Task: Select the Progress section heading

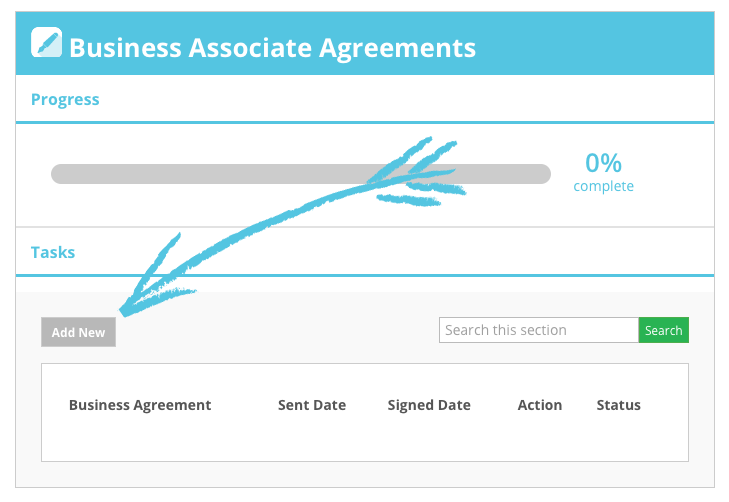Action: (x=65, y=99)
